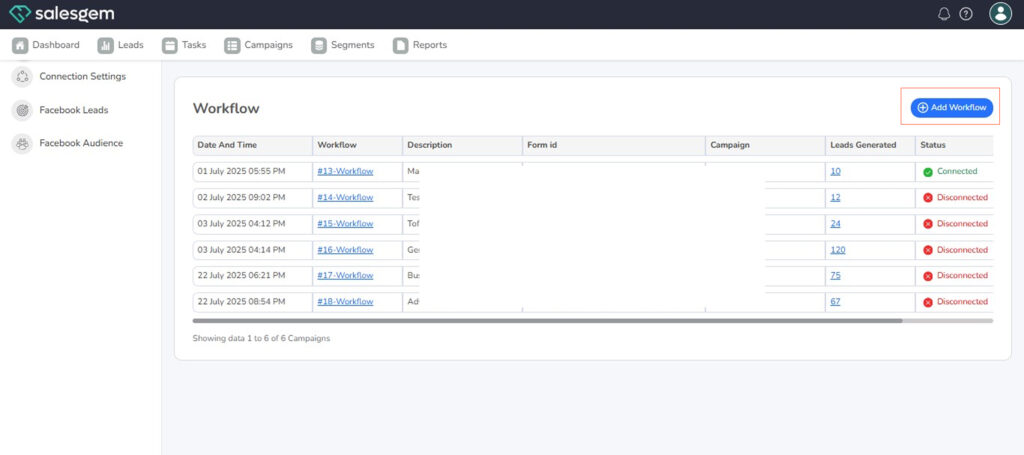1024x455 pixels.
Task: Click the 75 leads generated link
Action: pos(835,276)
